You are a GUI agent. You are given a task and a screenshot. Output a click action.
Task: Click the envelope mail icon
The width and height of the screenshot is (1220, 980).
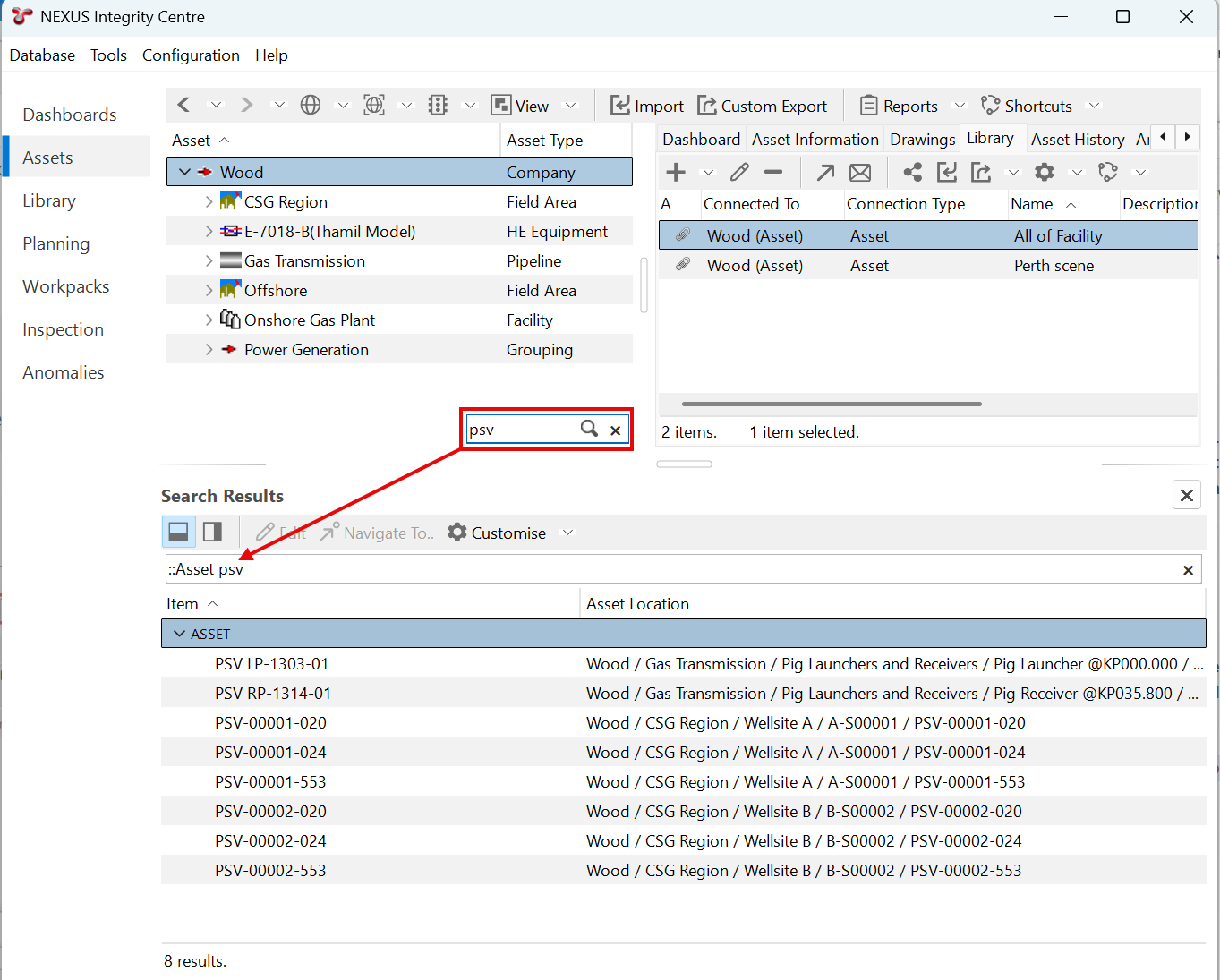pyautogui.click(x=860, y=172)
